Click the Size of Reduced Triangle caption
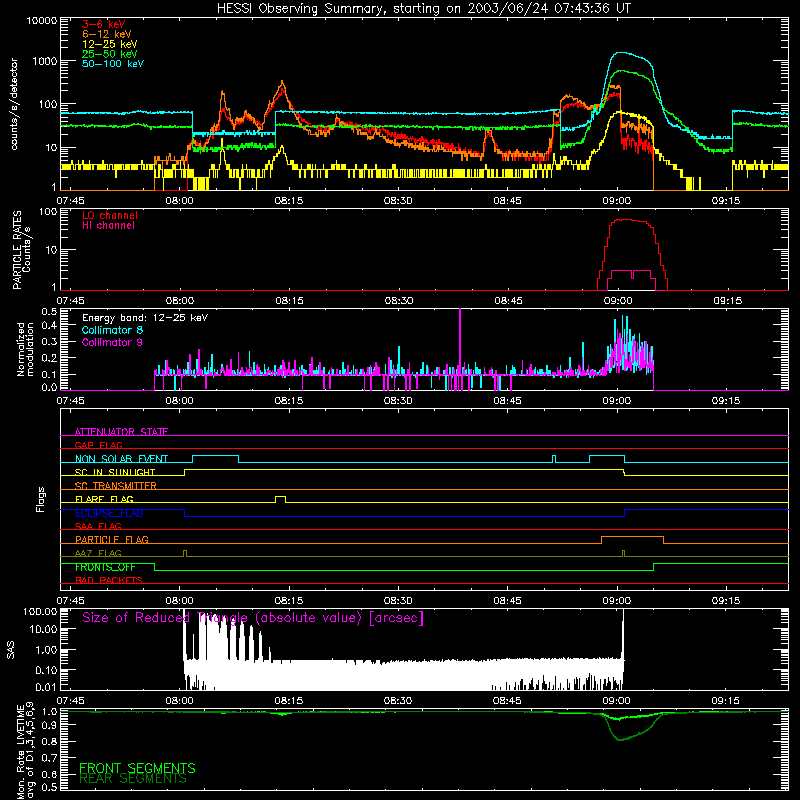This screenshot has height=800, width=800. [x=253, y=618]
